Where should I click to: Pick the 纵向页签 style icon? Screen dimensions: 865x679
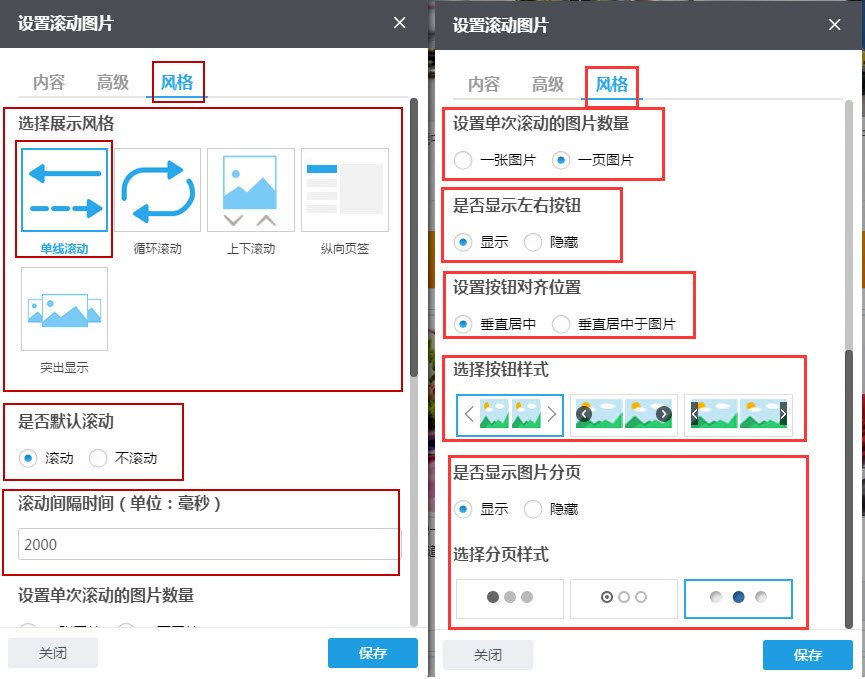(x=343, y=190)
